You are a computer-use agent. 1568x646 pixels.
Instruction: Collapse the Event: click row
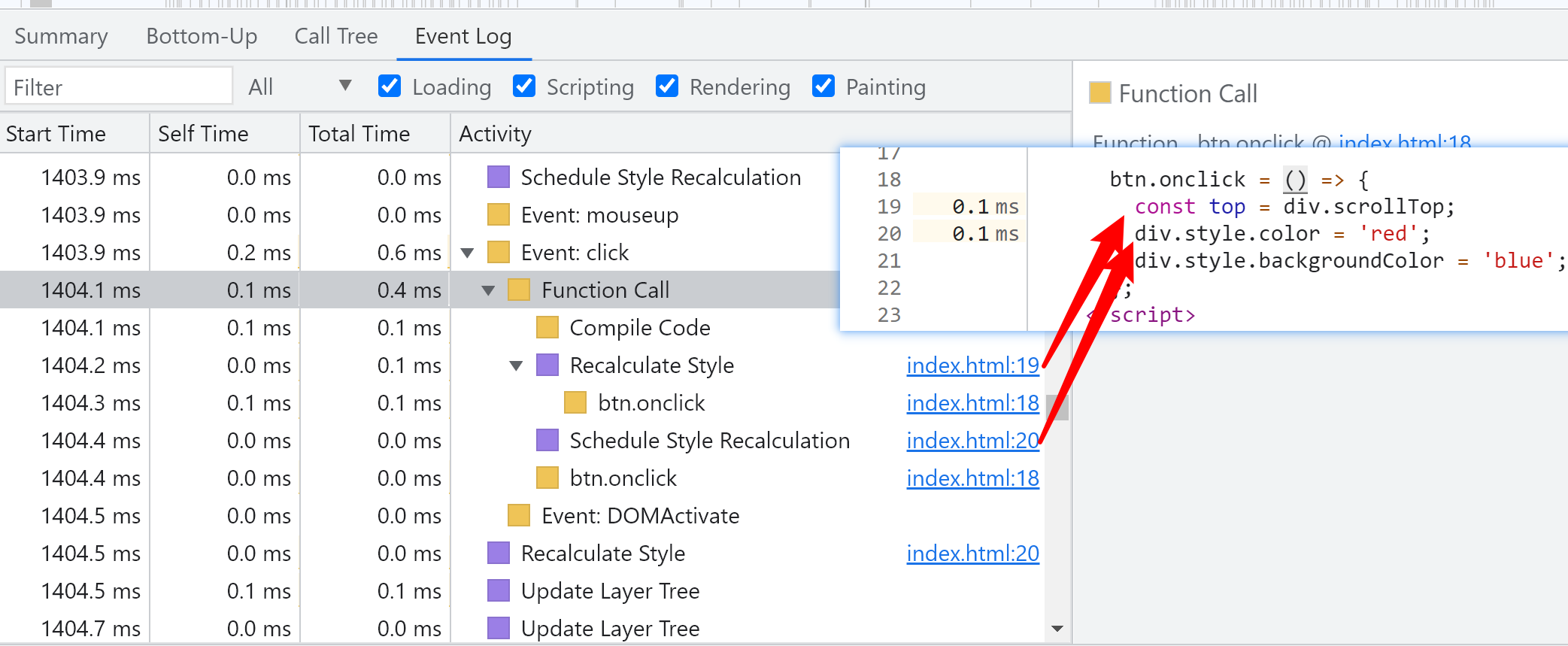(467, 253)
